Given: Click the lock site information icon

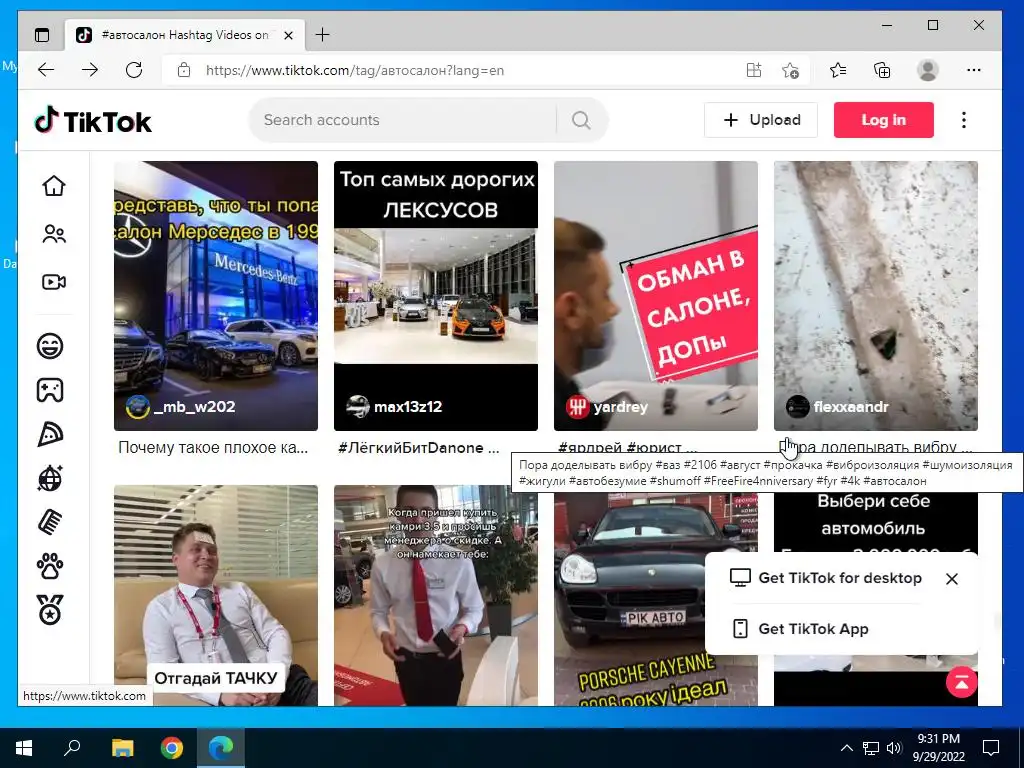Looking at the screenshot, I should pyautogui.click(x=184, y=70).
